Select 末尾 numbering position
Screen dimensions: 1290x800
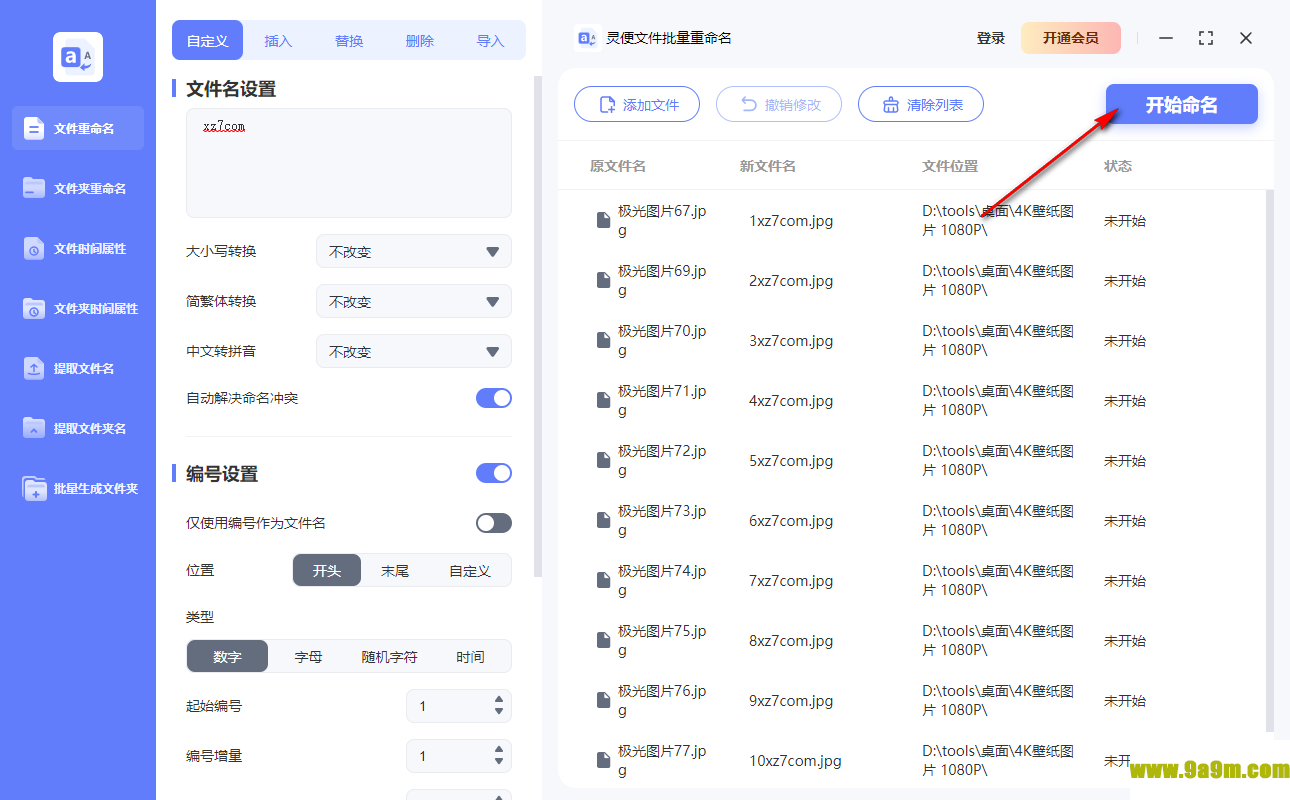pyautogui.click(x=395, y=570)
